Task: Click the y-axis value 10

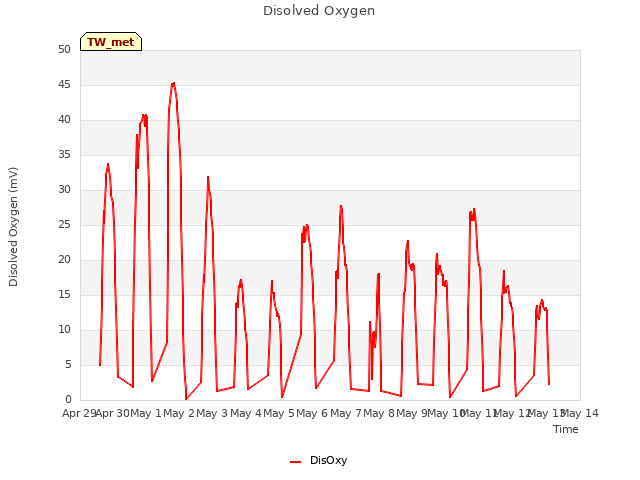Action: [64, 330]
